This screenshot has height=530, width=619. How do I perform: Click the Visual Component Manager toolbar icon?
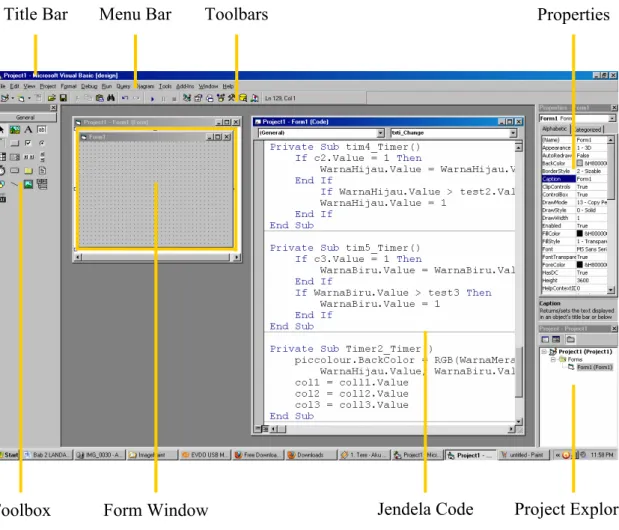[x=255, y=98]
